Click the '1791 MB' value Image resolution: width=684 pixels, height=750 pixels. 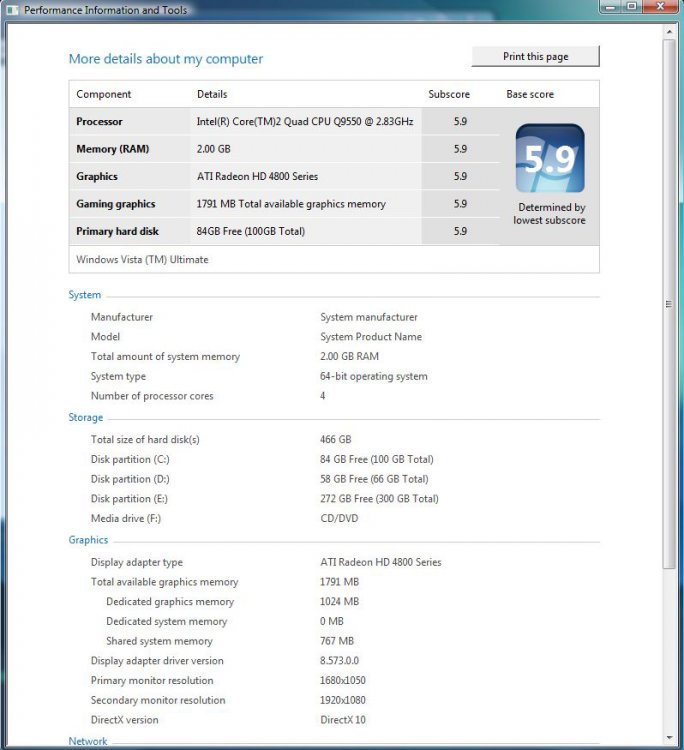pyautogui.click(x=339, y=582)
